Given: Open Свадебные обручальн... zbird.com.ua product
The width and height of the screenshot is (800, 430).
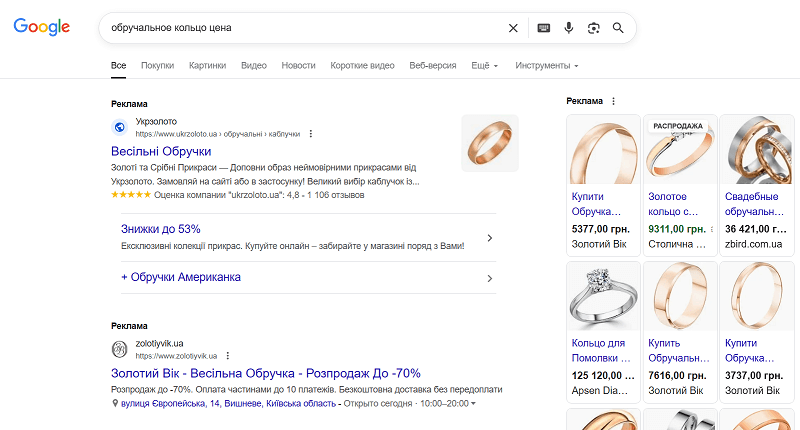Looking at the screenshot, I should (757, 185).
